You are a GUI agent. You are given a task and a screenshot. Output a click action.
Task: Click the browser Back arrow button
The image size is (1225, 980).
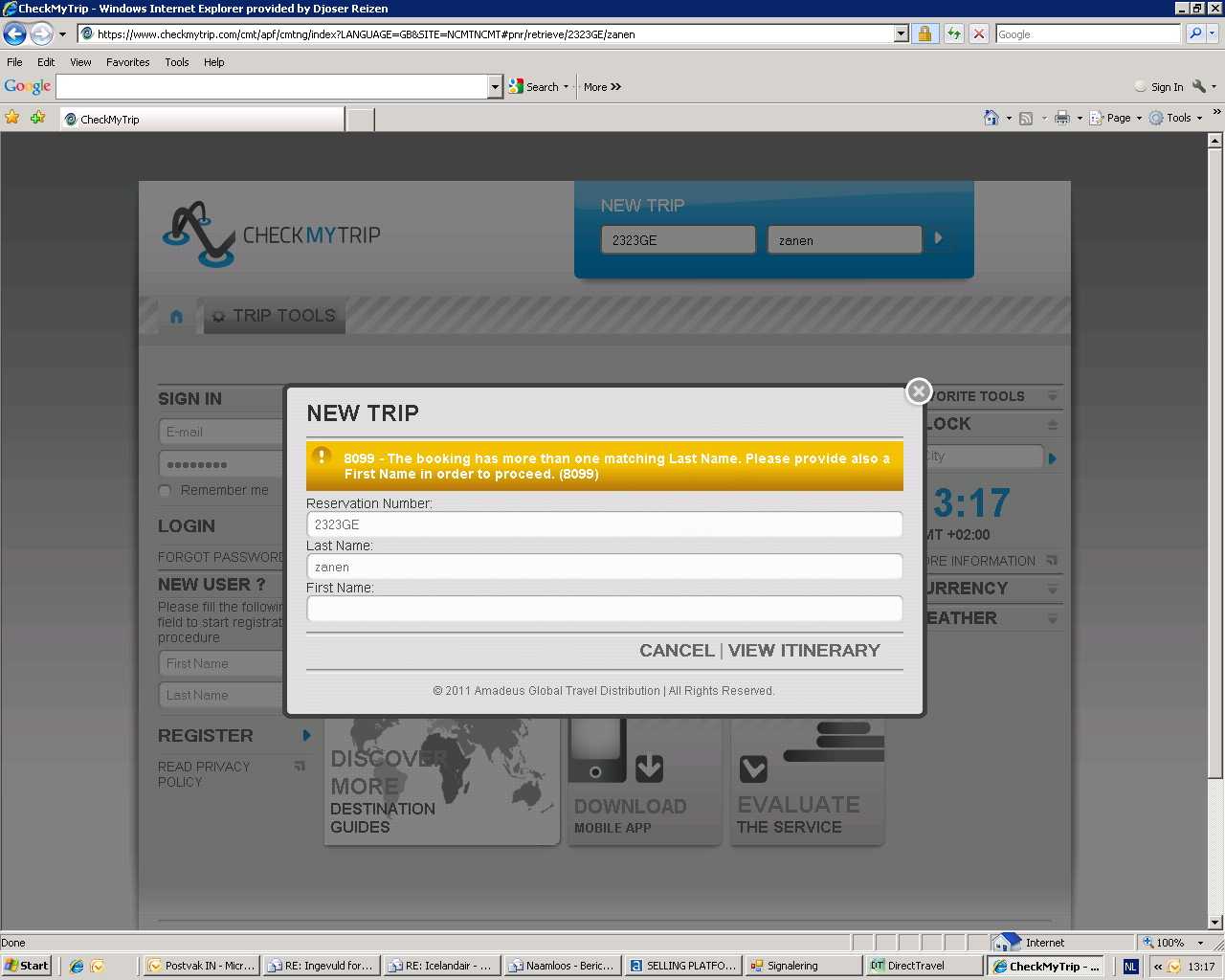click(x=15, y=34)
